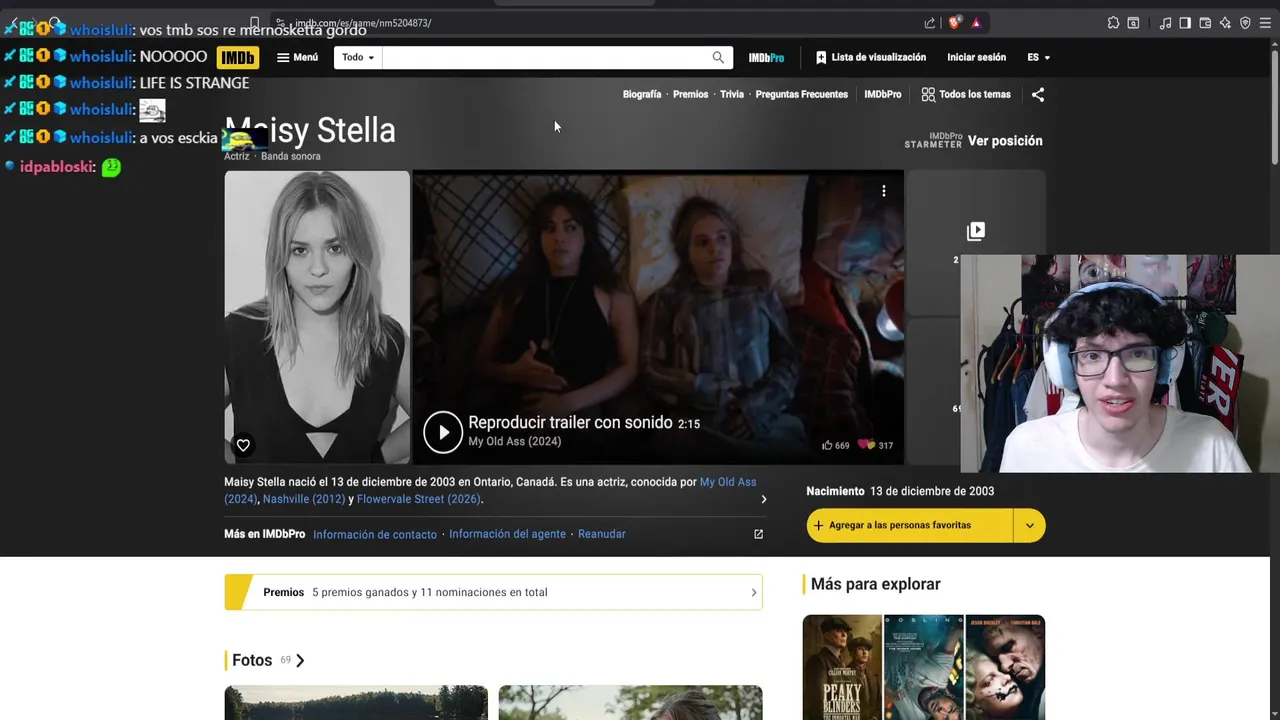This screenshot has height=720, width=1280.
Task: Expand the biography with the chevron arrow
Action: (764, 499)
